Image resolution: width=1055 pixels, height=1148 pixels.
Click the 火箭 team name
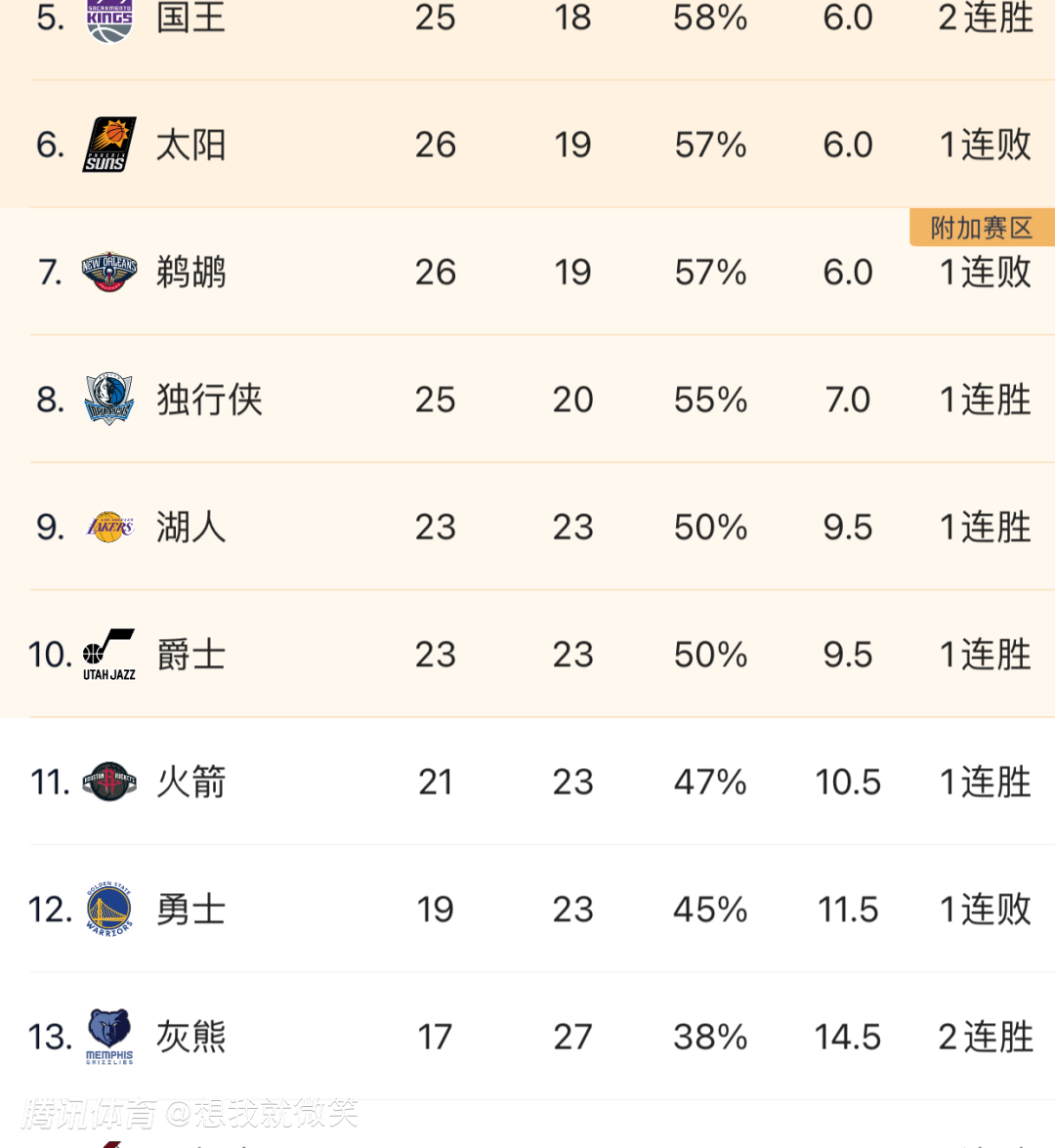[191, 782]
